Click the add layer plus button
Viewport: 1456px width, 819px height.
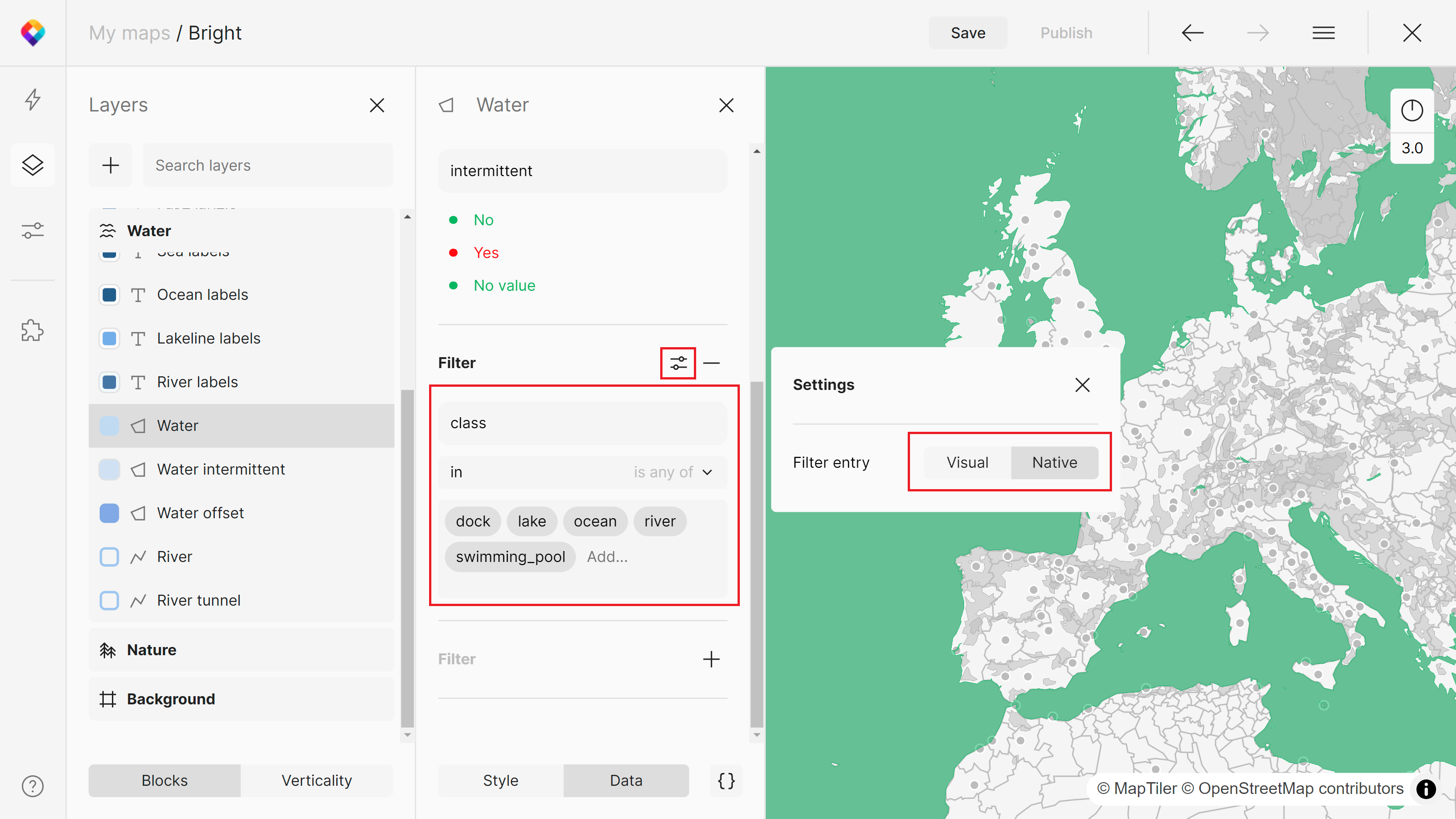tap(110, 165)
